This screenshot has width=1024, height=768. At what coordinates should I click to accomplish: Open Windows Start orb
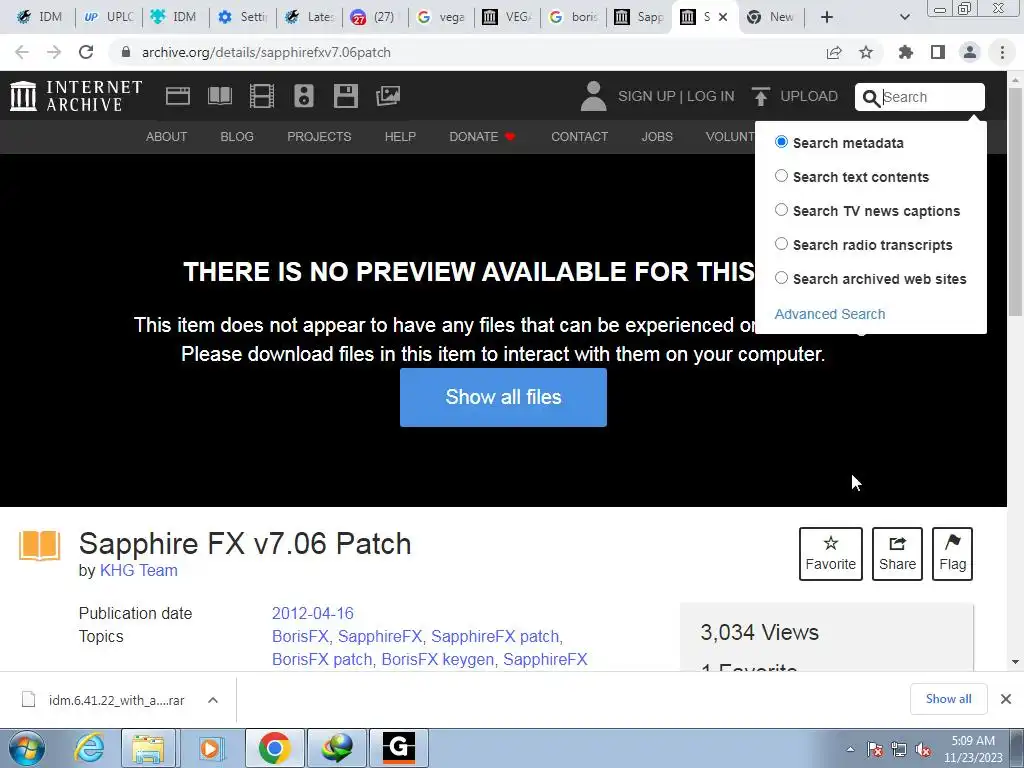tap(27, 748)
